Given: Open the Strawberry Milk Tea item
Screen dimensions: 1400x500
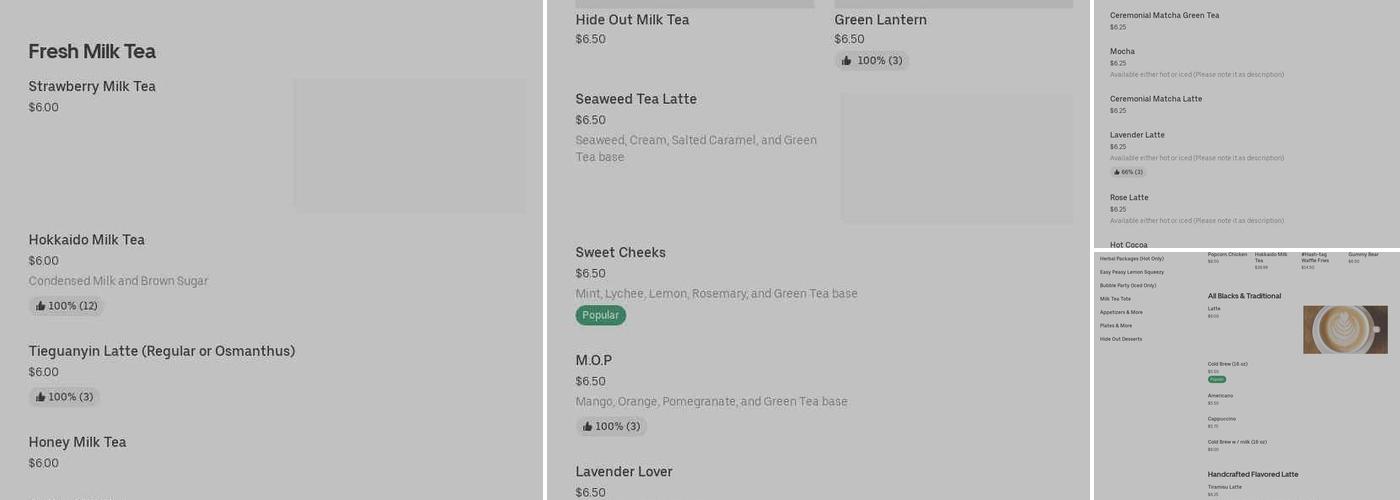Looking at the screenshot, I should click(92, 87).
